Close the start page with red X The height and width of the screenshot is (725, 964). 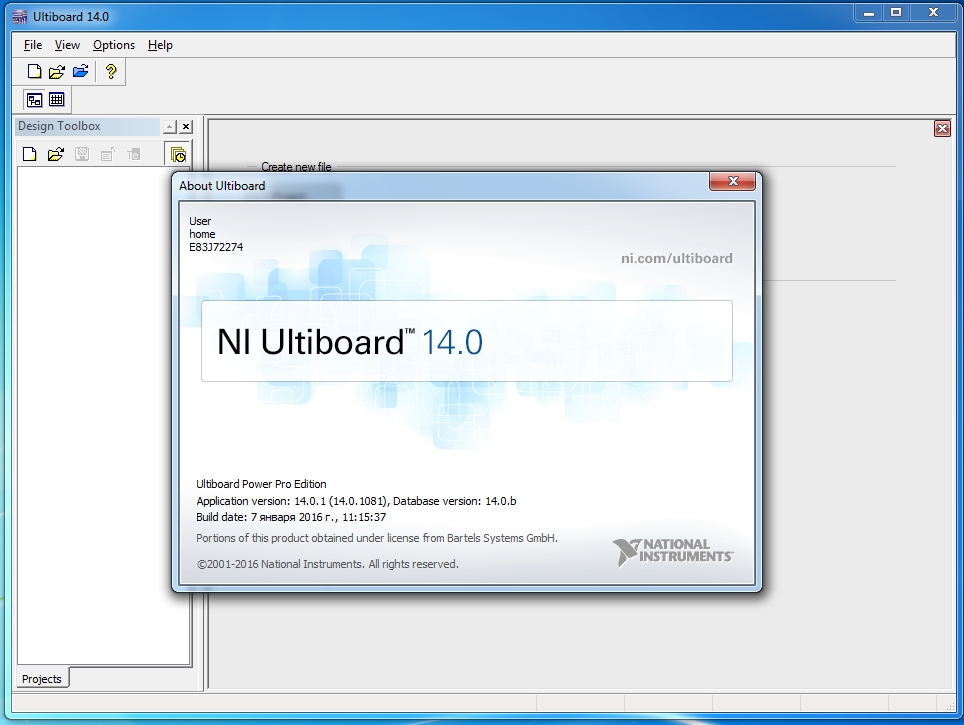coord(942,129)
